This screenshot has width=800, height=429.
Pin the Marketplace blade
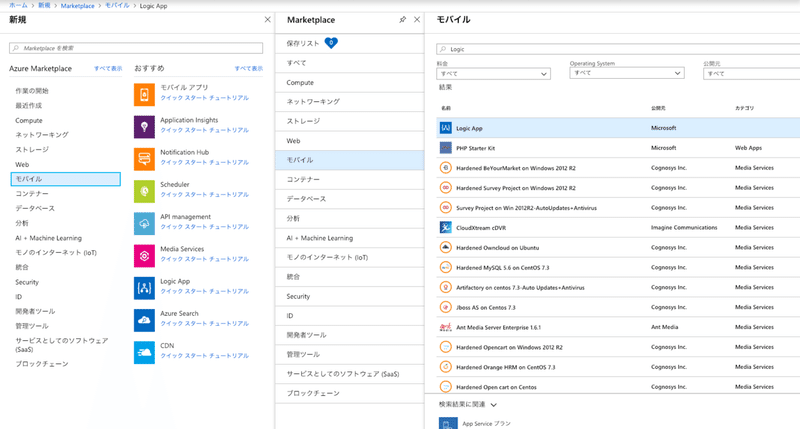pos(402,19)
